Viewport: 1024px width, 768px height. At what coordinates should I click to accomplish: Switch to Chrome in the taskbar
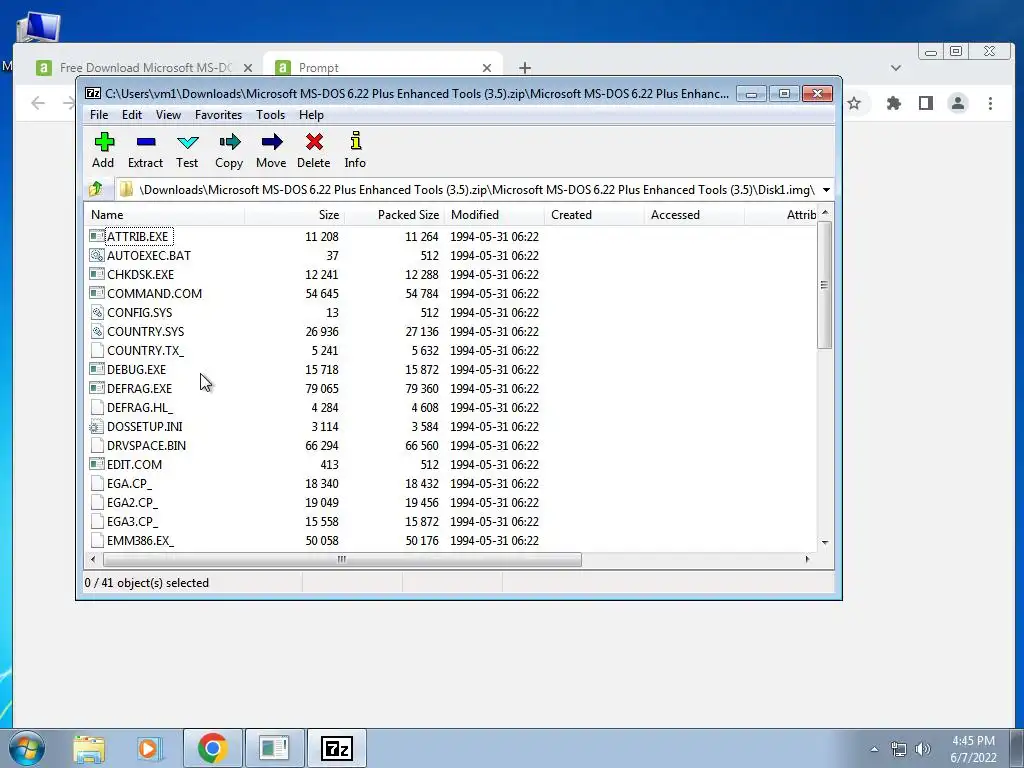tap(212, 748)
